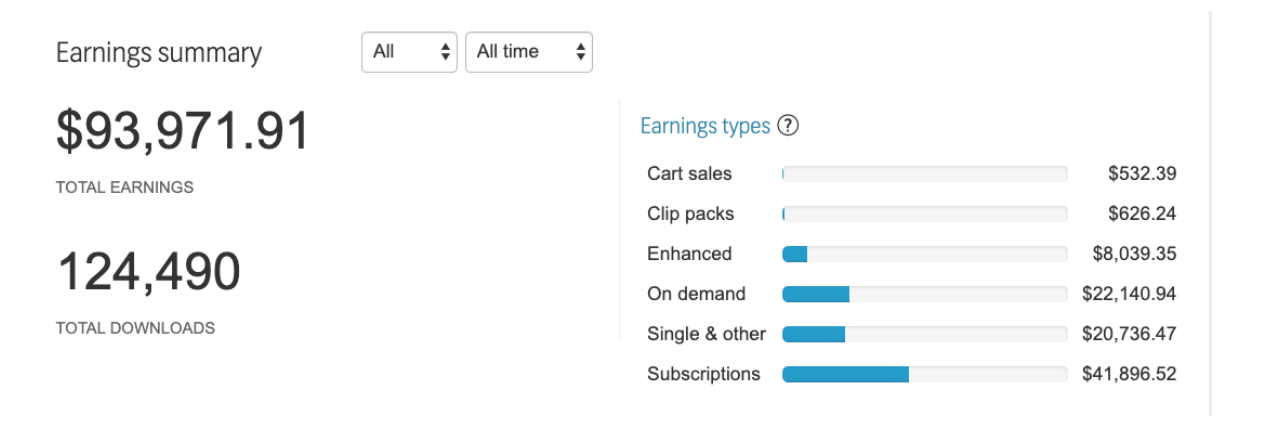
Task: Click the $22,140.94 On demand amount
Action: 1129,294
